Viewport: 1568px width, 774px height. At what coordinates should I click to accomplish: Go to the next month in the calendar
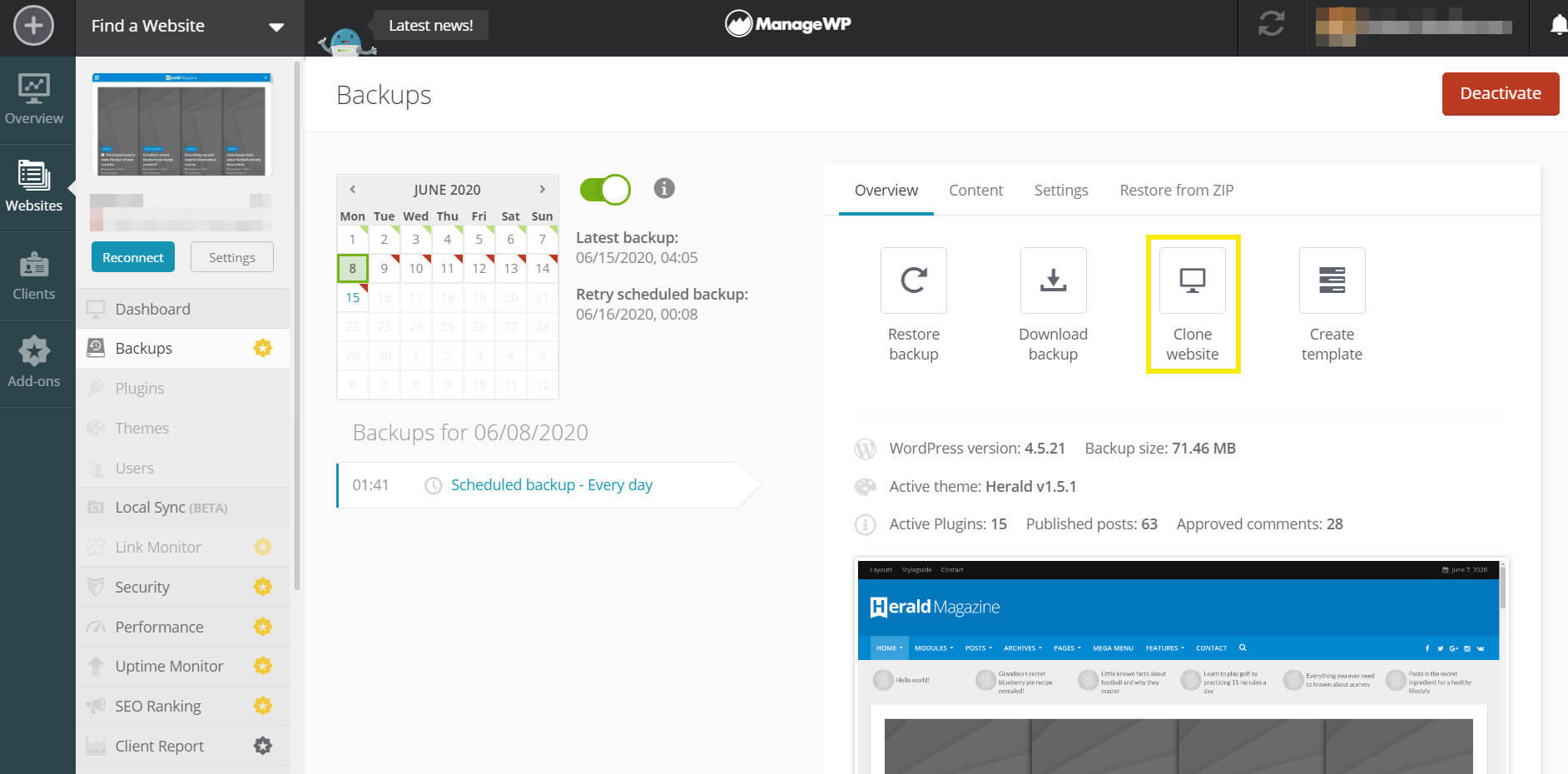(x=543, y=189)
